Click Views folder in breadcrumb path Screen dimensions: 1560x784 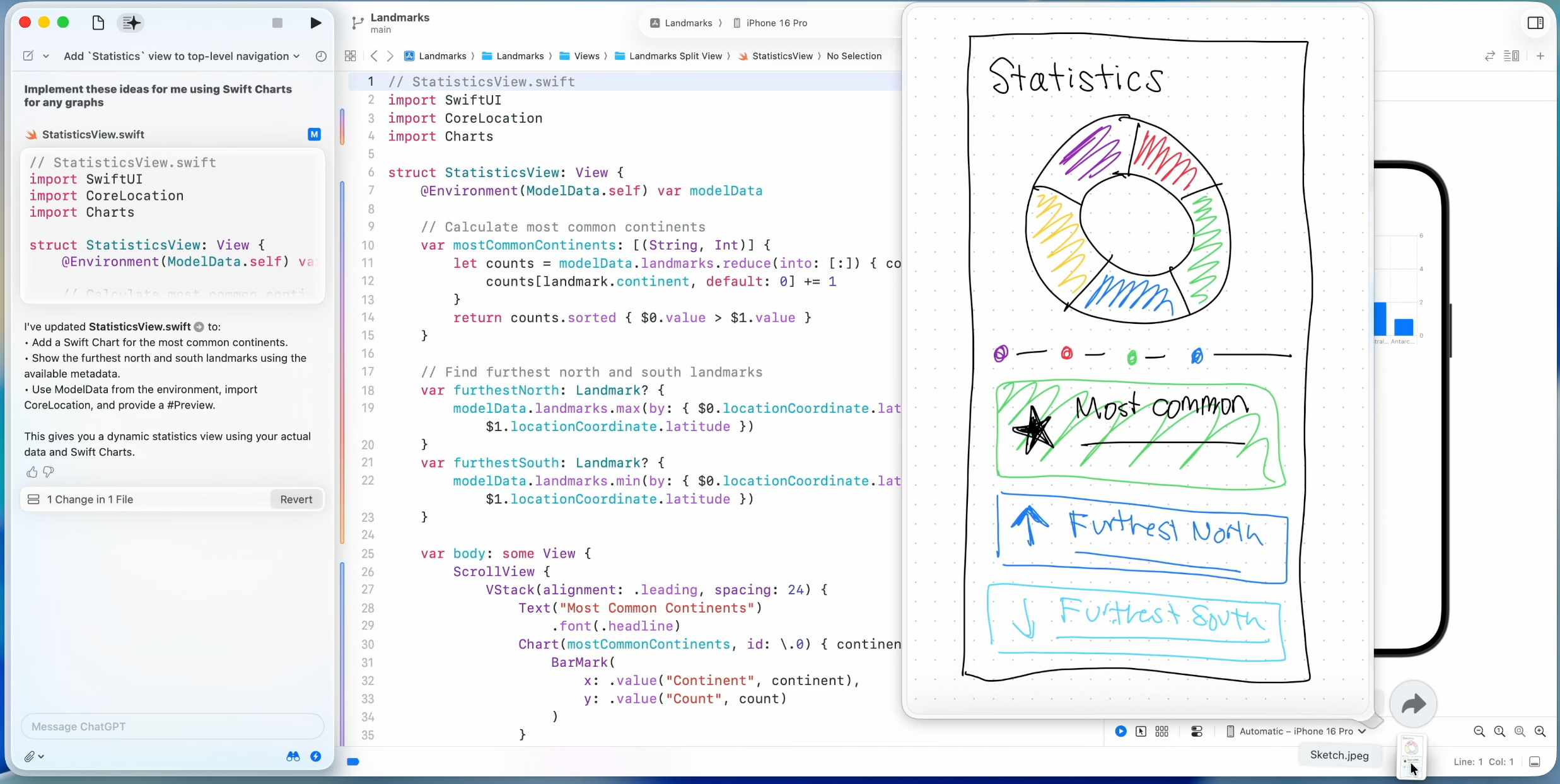[x=586, y=56]
